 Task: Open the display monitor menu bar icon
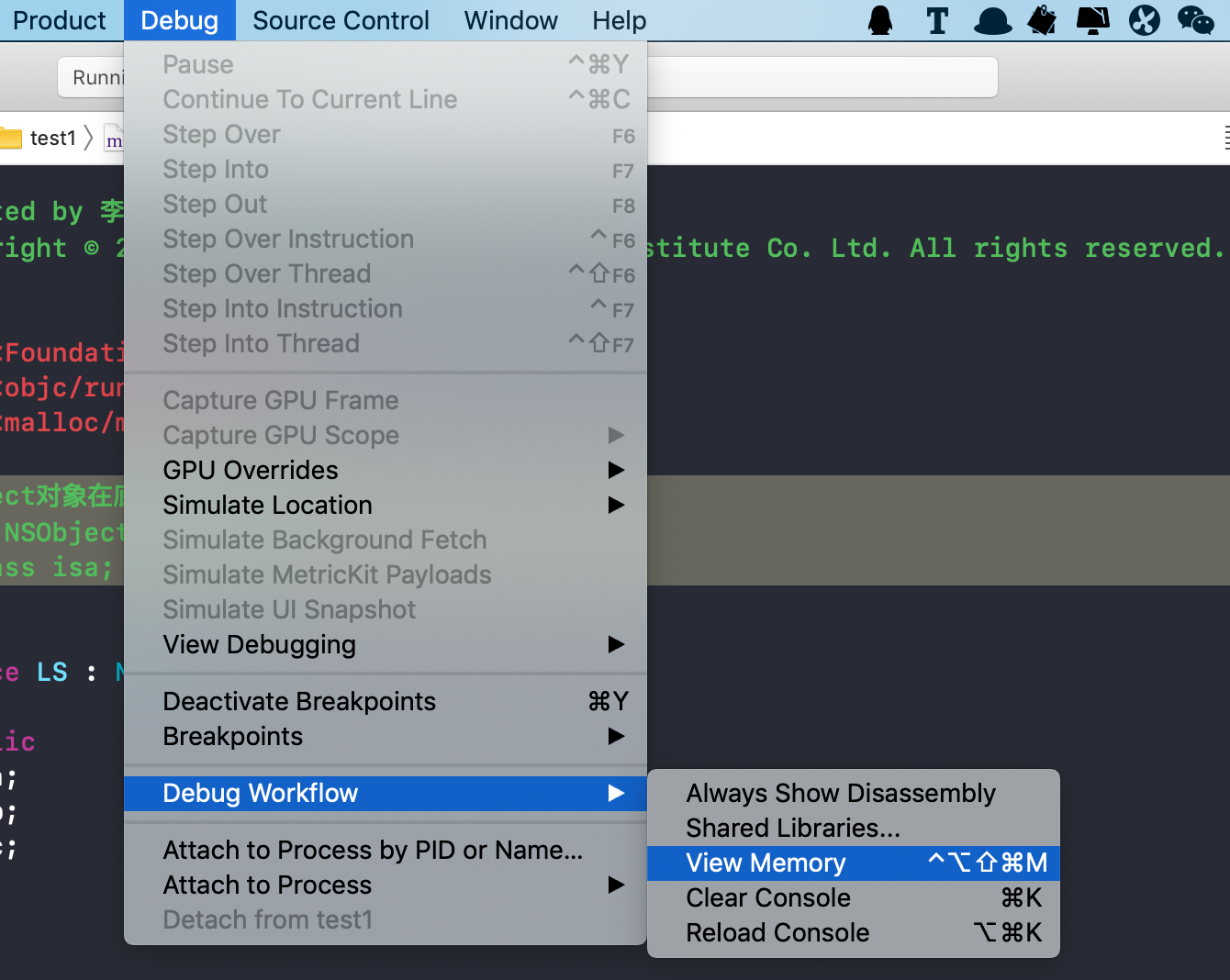(x=1092, y=20)
